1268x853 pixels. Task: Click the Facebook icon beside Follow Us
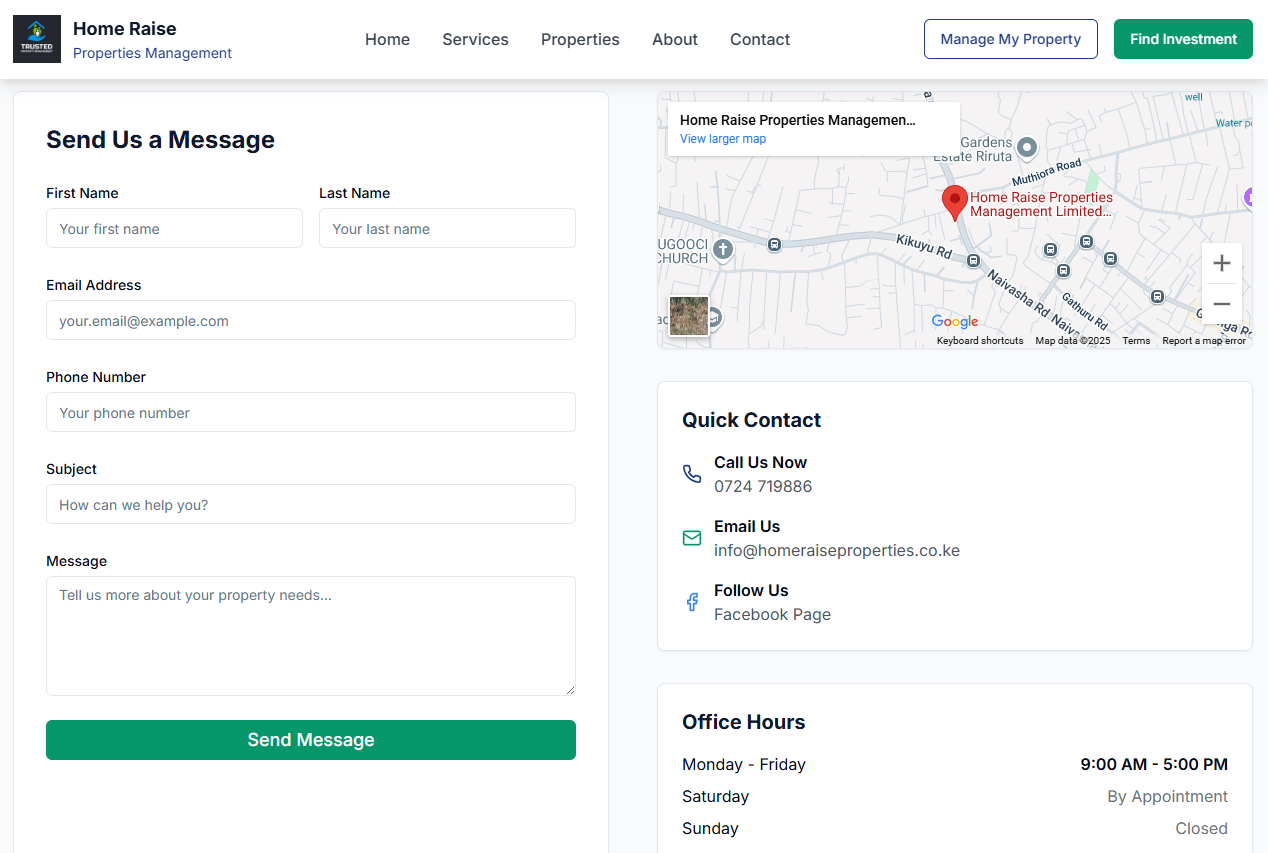(692, 602)
